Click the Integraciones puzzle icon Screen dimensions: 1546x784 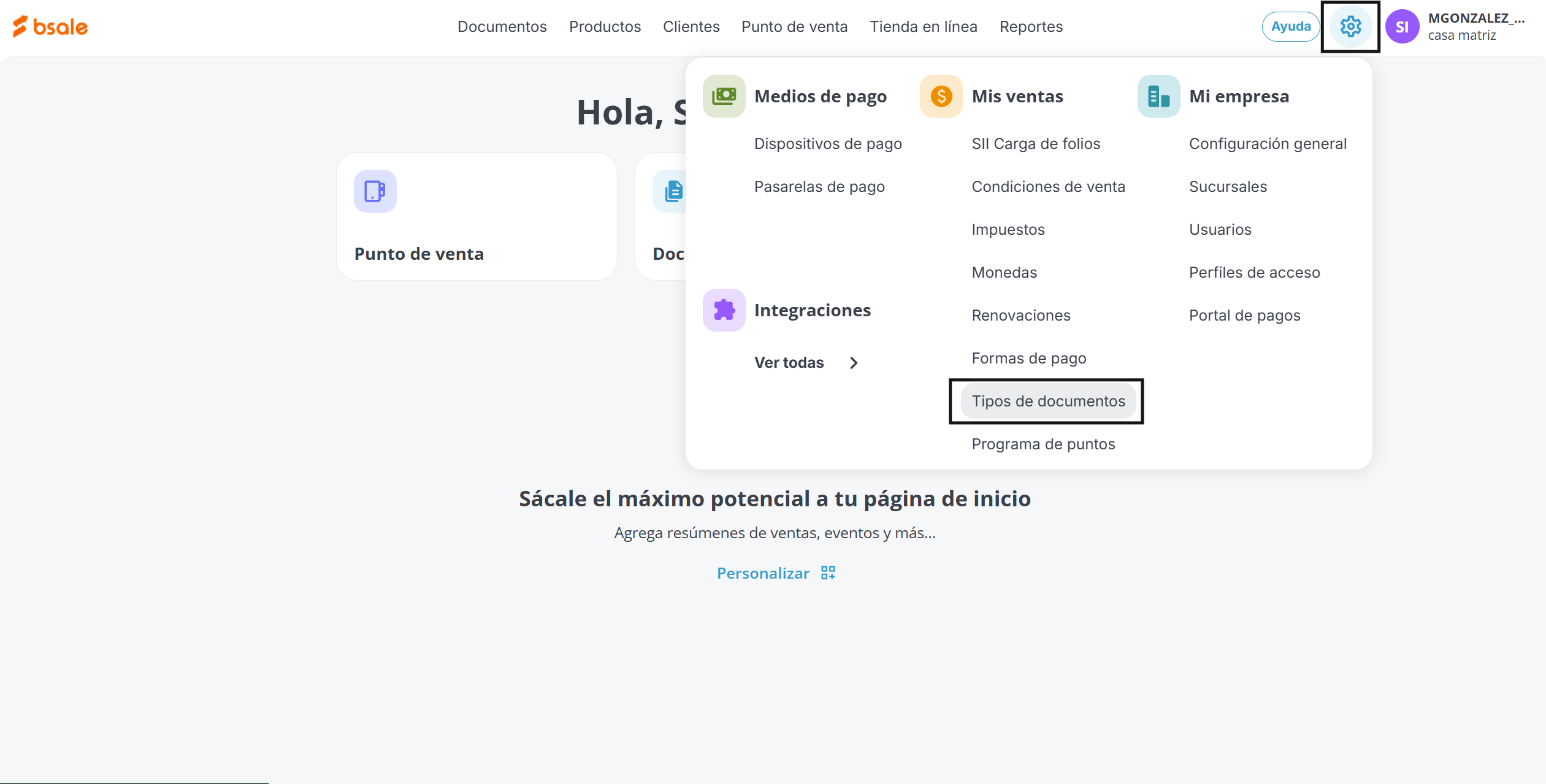click(x=724, y=310)
